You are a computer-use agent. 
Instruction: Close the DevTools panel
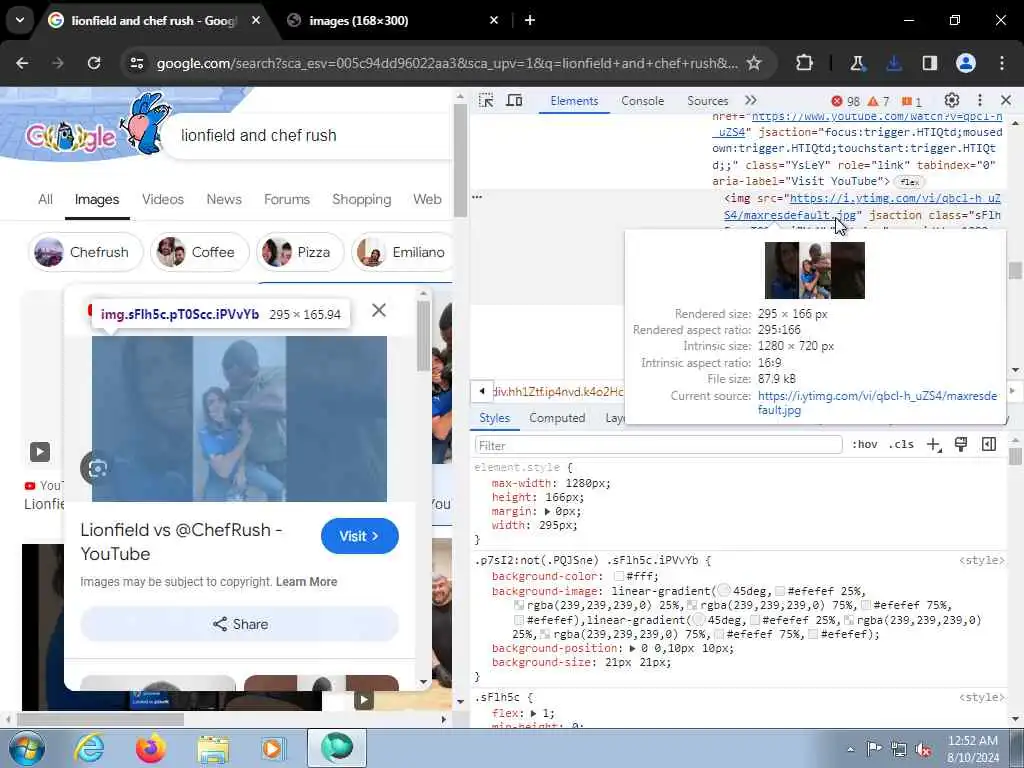(1006, 101)
